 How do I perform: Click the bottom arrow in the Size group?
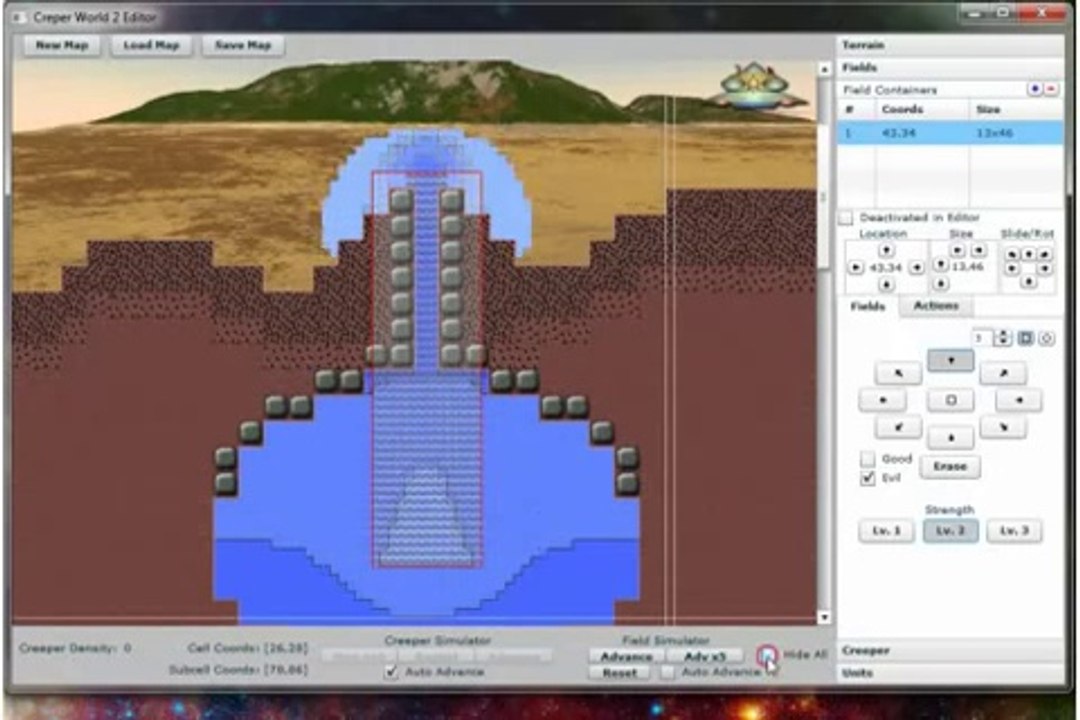pos(941,284)
